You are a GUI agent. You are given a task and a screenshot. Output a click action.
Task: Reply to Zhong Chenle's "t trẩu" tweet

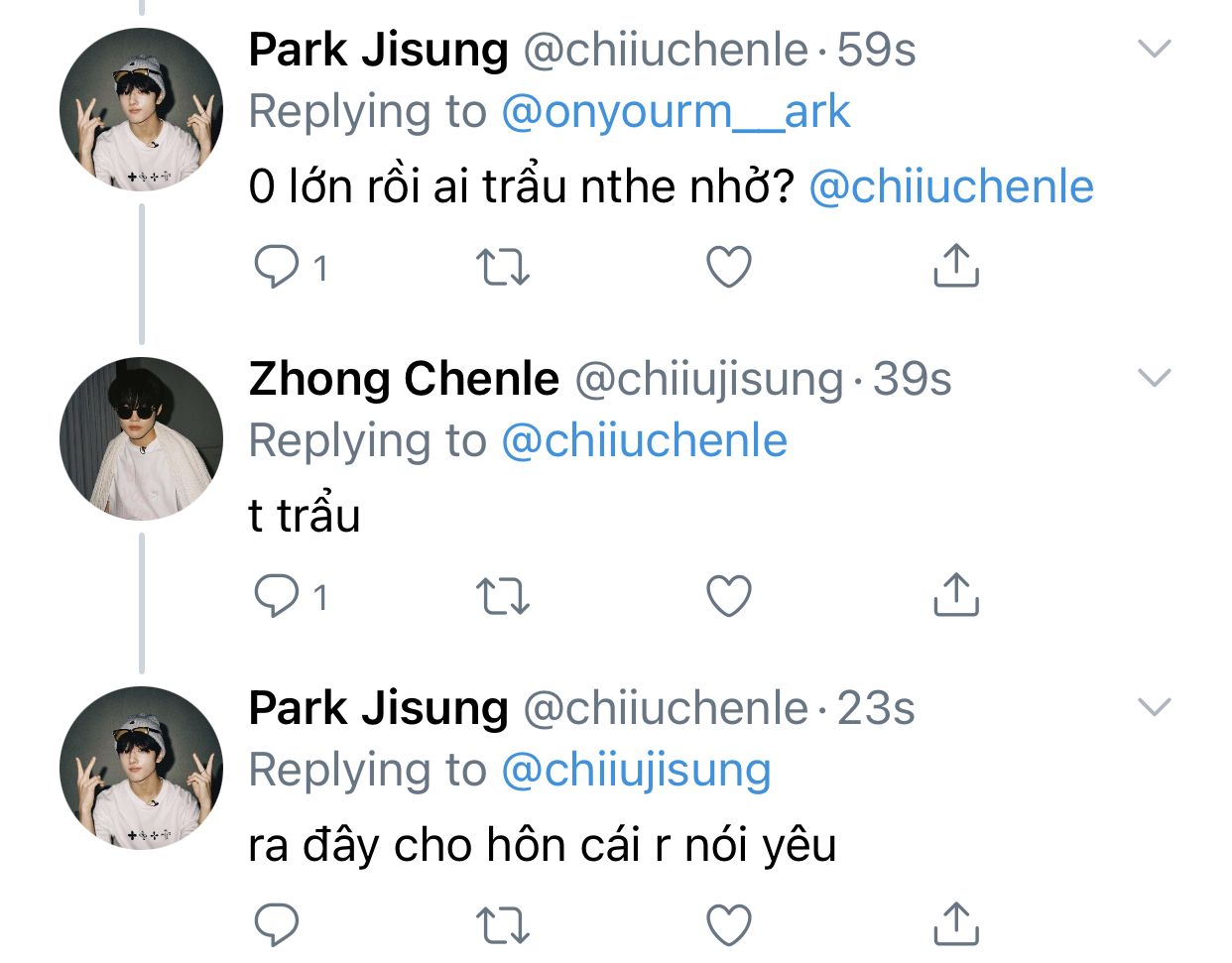(x=277, y=596)
